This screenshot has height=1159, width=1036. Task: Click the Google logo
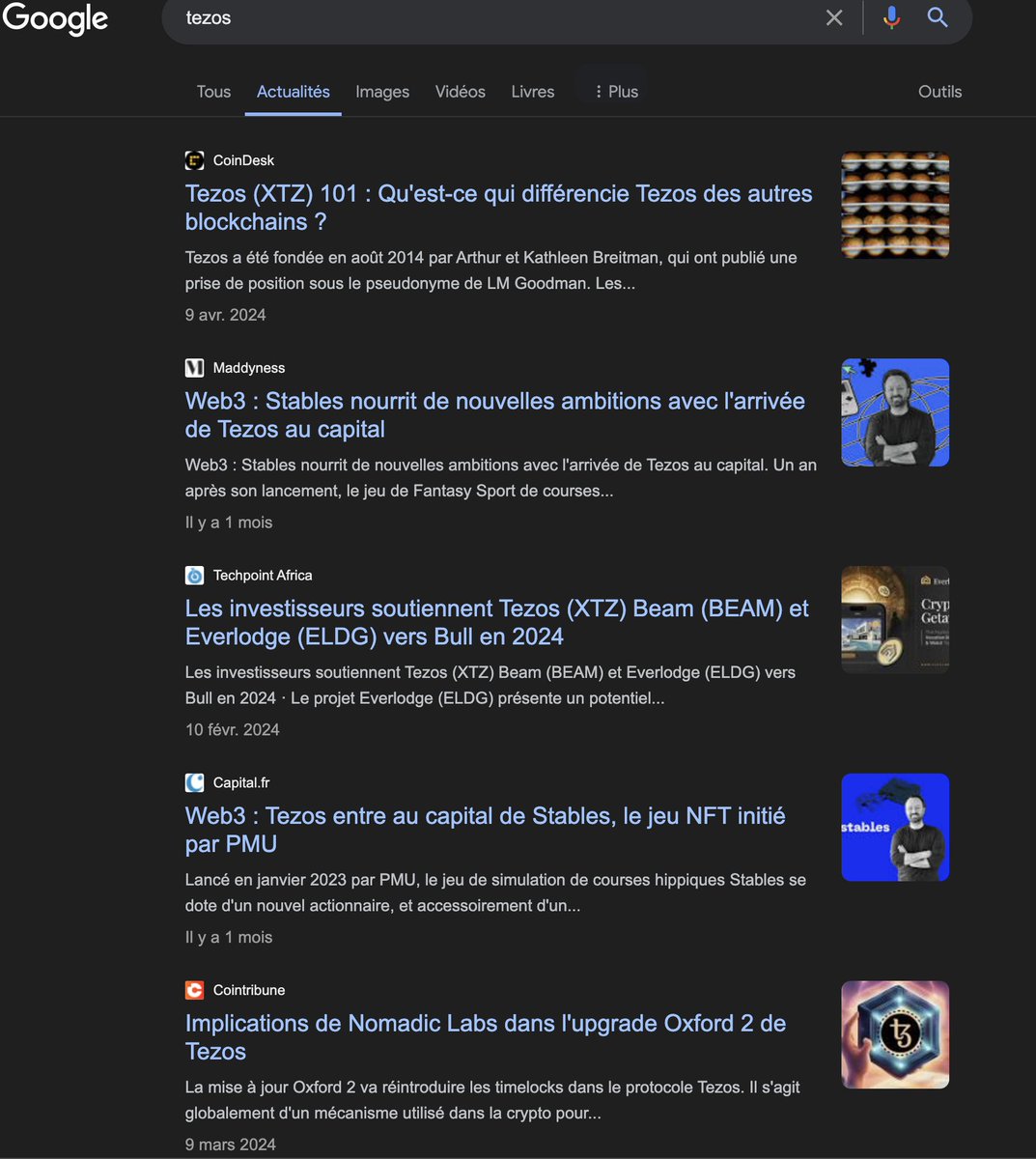point(55,18)
